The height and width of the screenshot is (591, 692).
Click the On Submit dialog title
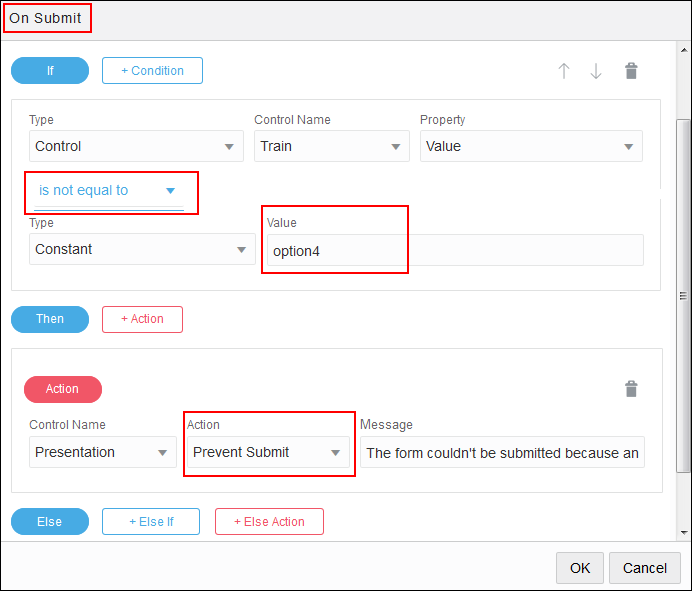click(x=45, y=18)
